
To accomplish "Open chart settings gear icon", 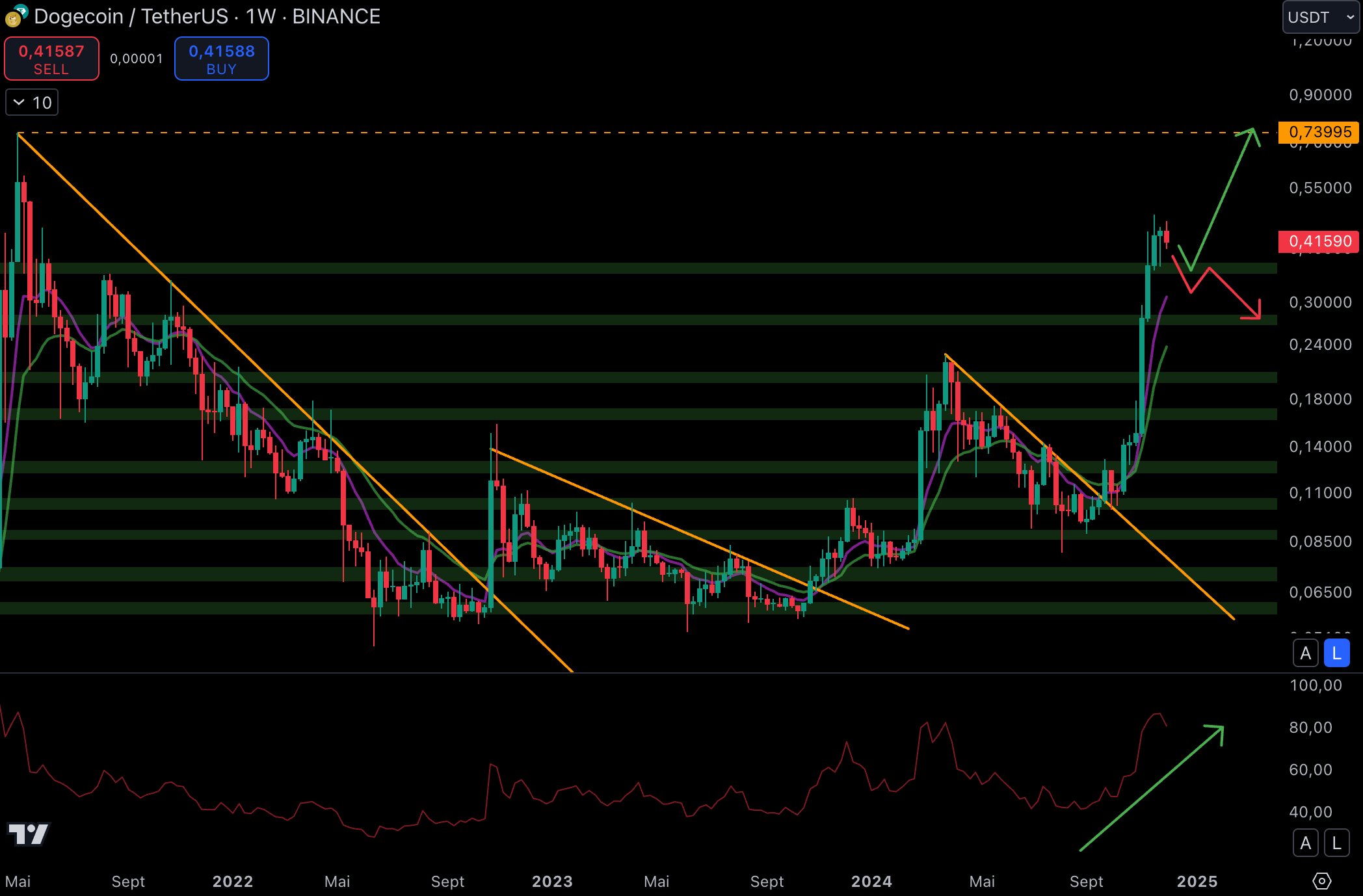I will click(x=1321, y=881).
